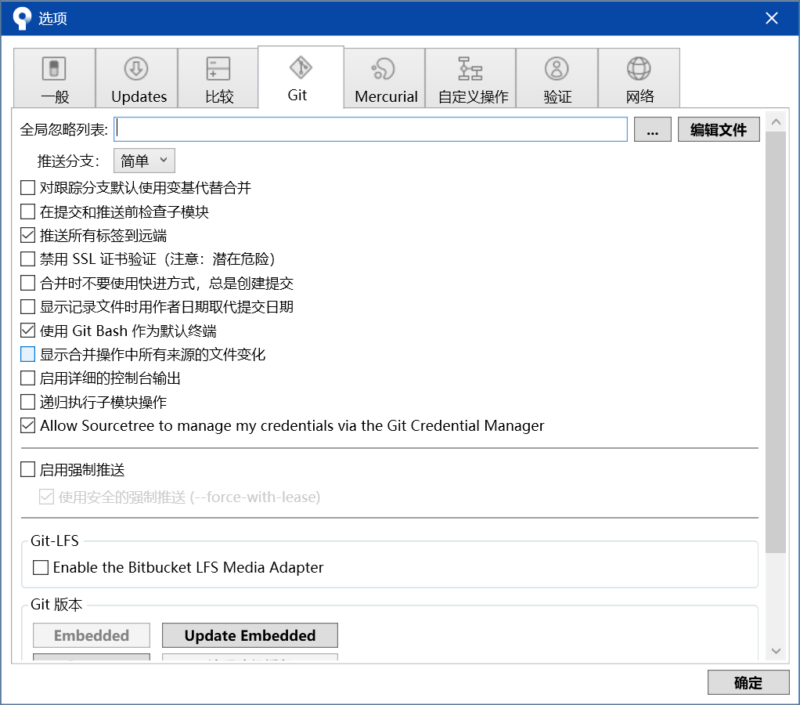Uncheck Allow Sourcetree to manage my credentials
This screenshot has width=800, height=705.
(x=28, y=425)
